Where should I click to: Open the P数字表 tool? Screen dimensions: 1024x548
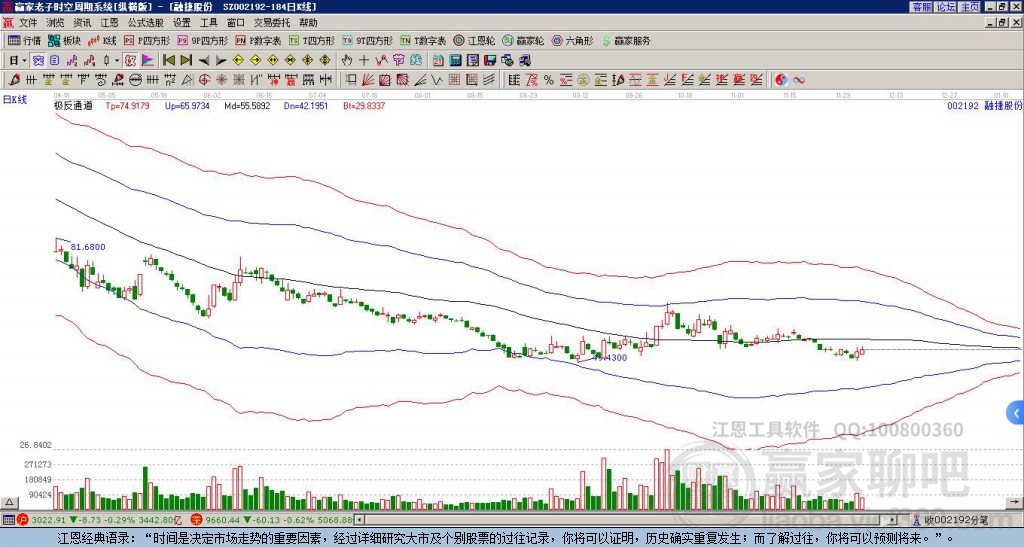[x=259, y=40]
